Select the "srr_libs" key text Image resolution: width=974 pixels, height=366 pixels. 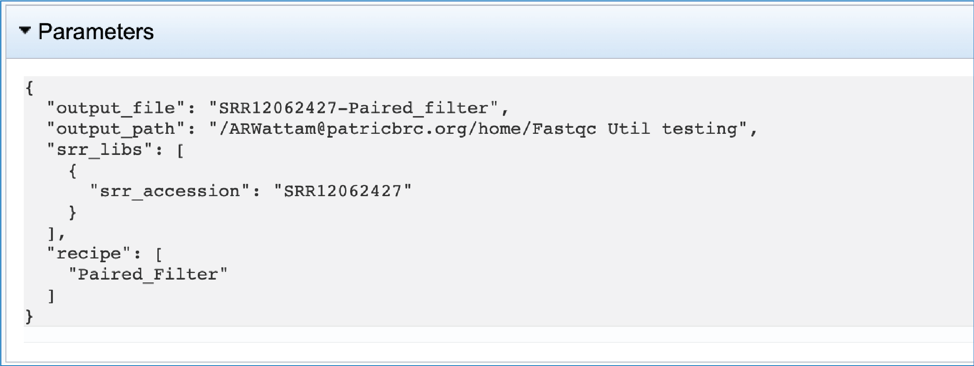[x=102, y=150]
